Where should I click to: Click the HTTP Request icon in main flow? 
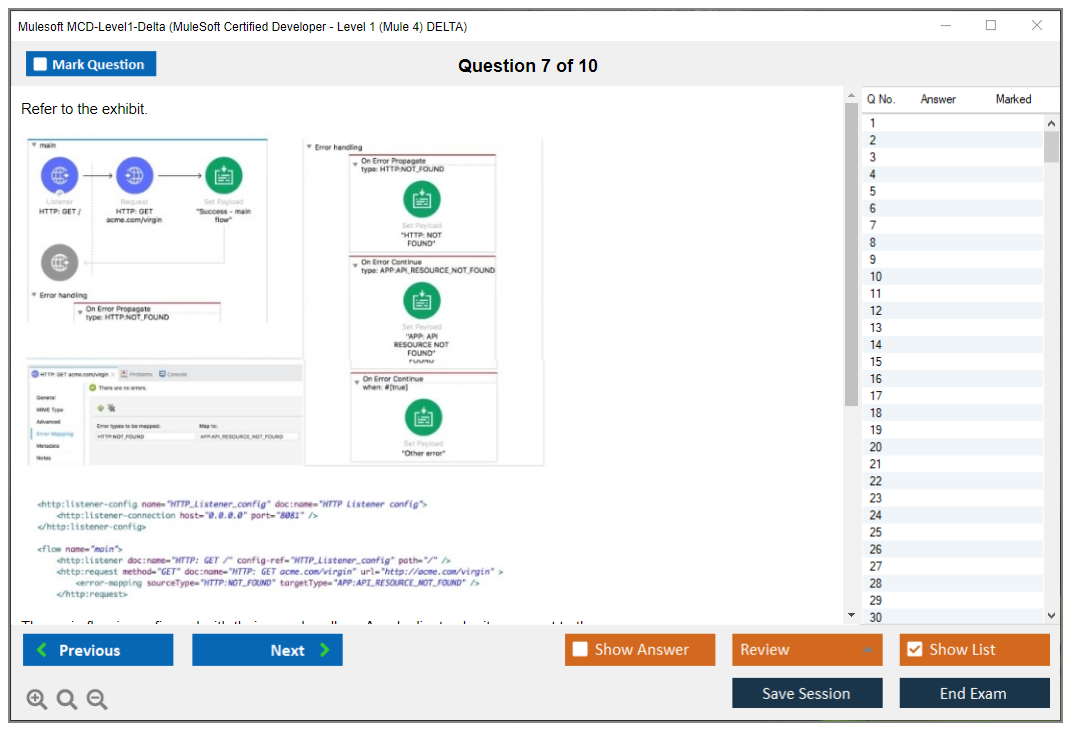point(134,176)
